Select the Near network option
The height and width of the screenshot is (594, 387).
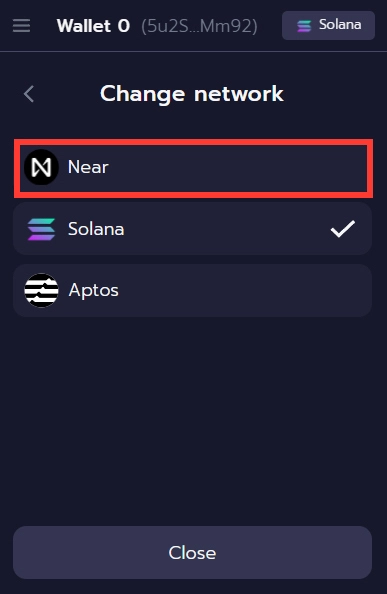[x=193, y=168]
